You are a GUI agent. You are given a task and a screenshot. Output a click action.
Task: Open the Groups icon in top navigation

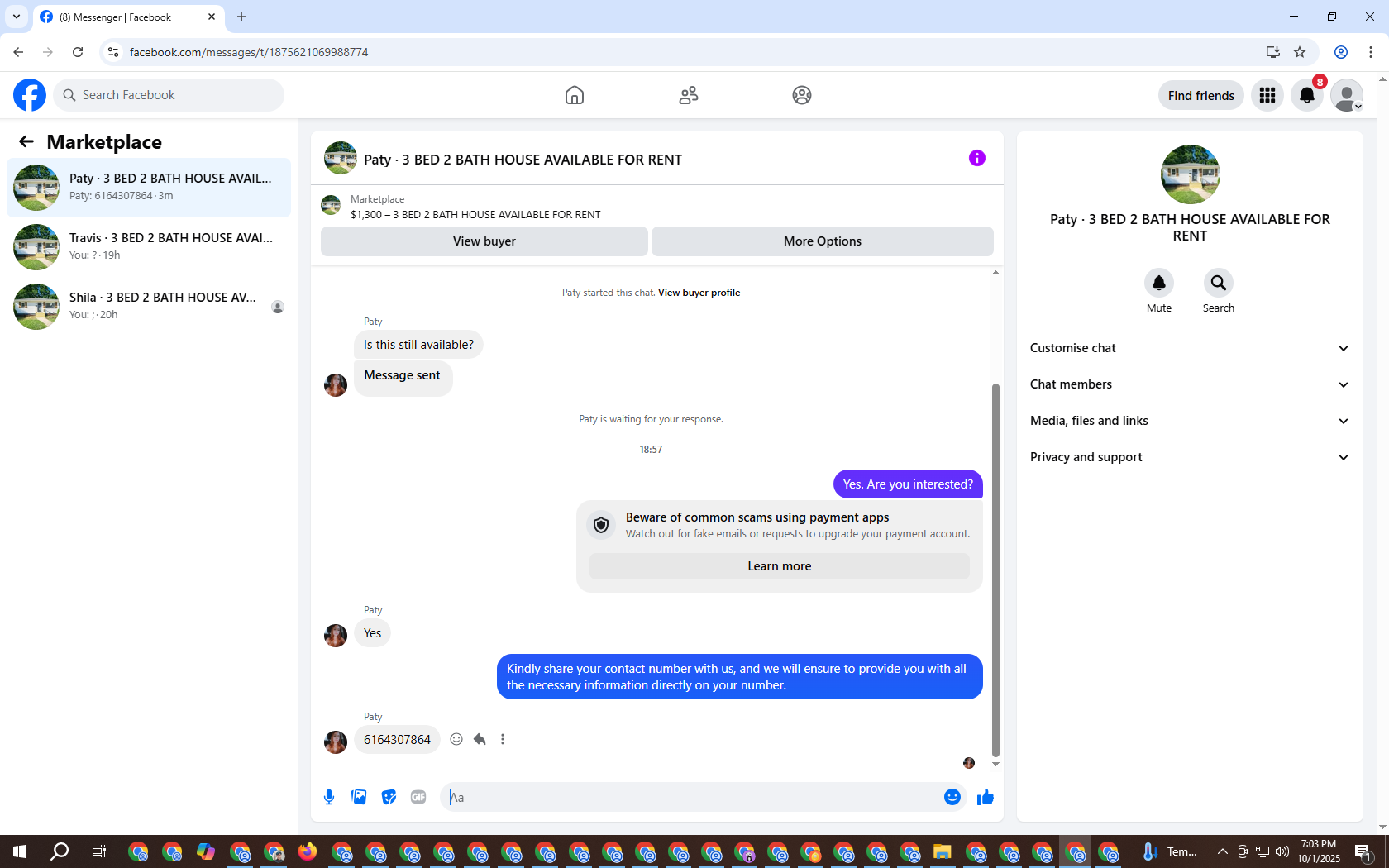(x=802, y=95)
